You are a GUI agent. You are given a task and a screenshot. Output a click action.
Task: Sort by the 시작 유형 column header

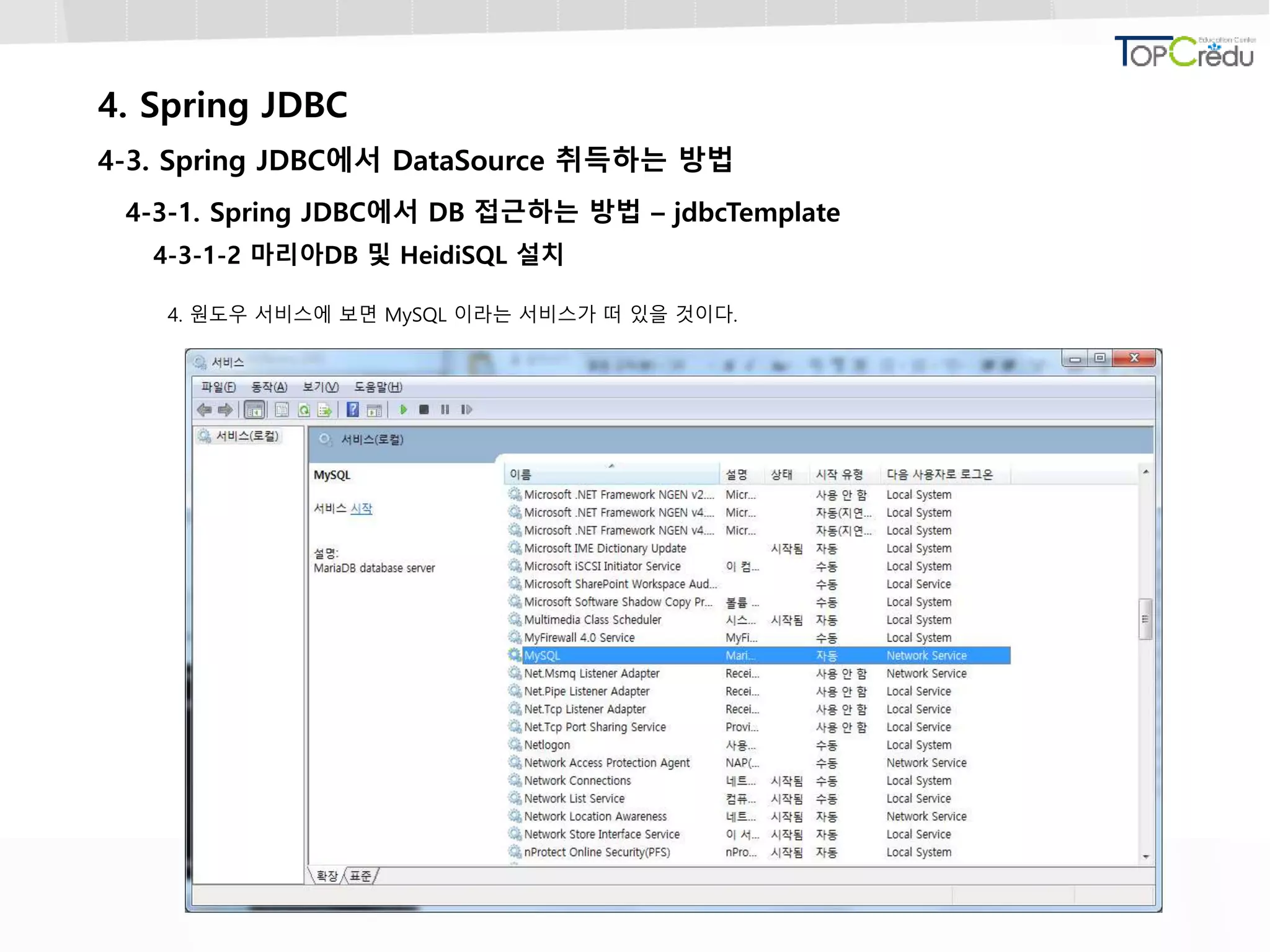coord(845,474)
